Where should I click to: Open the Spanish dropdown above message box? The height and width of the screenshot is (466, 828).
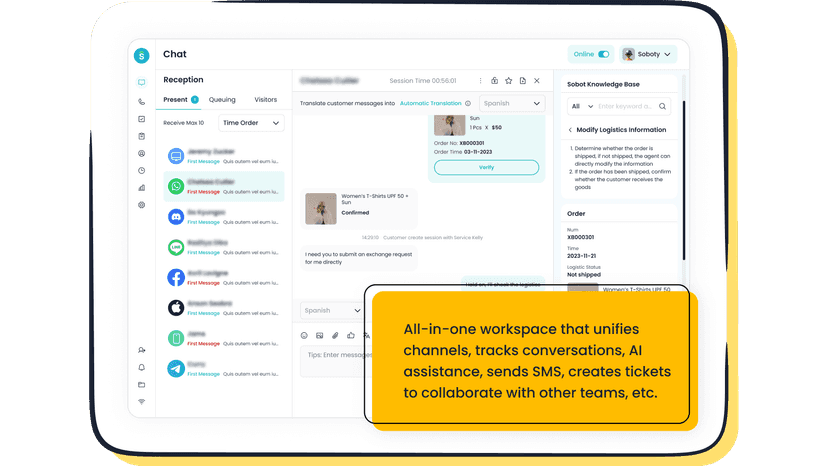pos(332,311)
